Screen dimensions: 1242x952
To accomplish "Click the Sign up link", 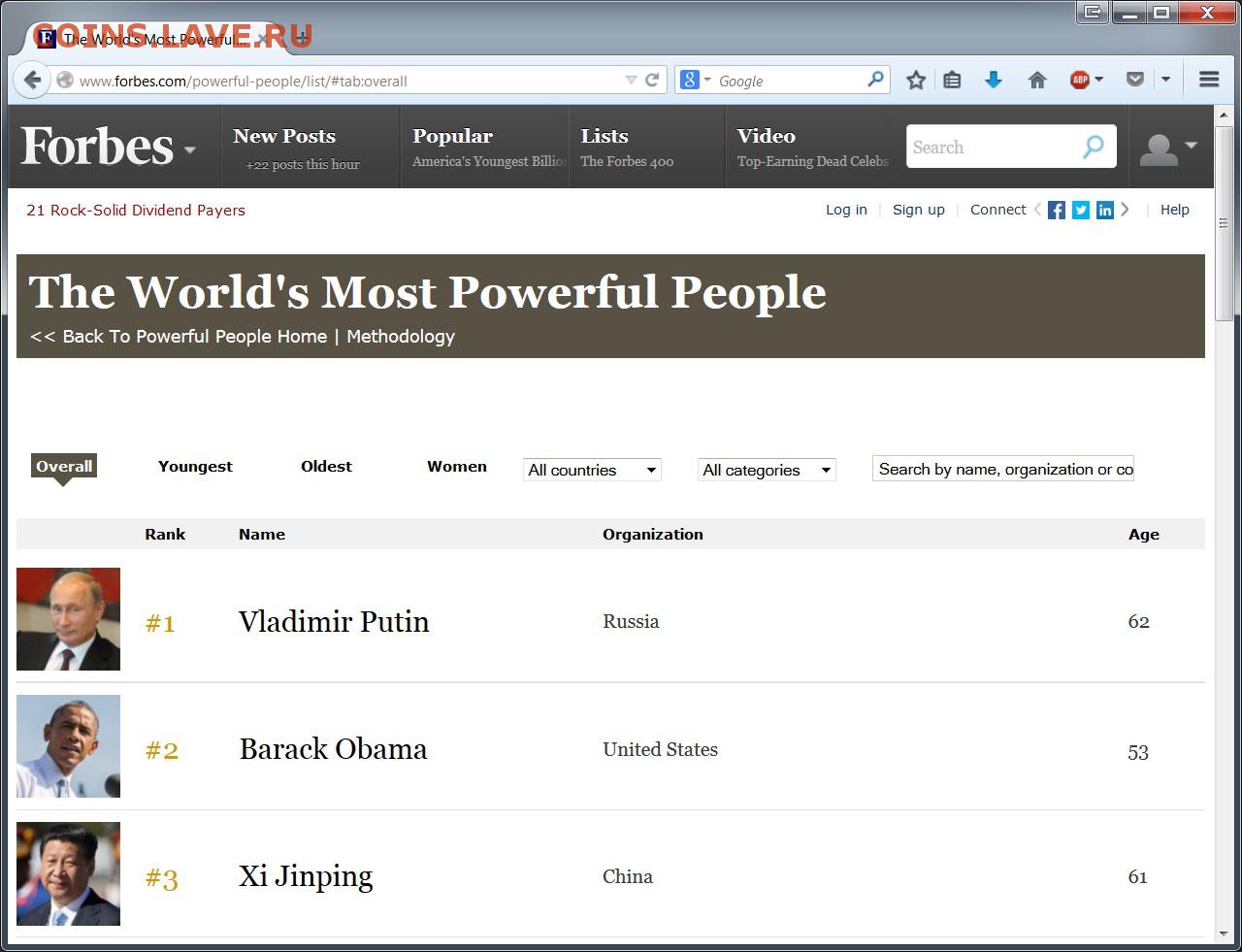I will coord(918,210).
